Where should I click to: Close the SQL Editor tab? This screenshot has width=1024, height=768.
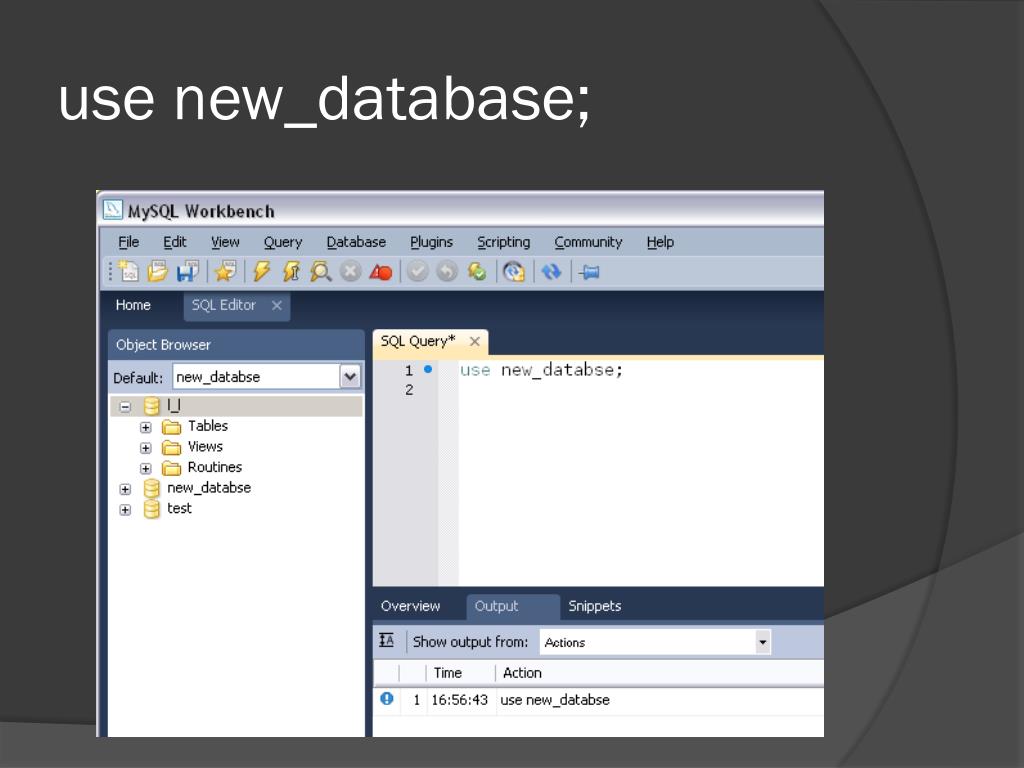(277, 305)
